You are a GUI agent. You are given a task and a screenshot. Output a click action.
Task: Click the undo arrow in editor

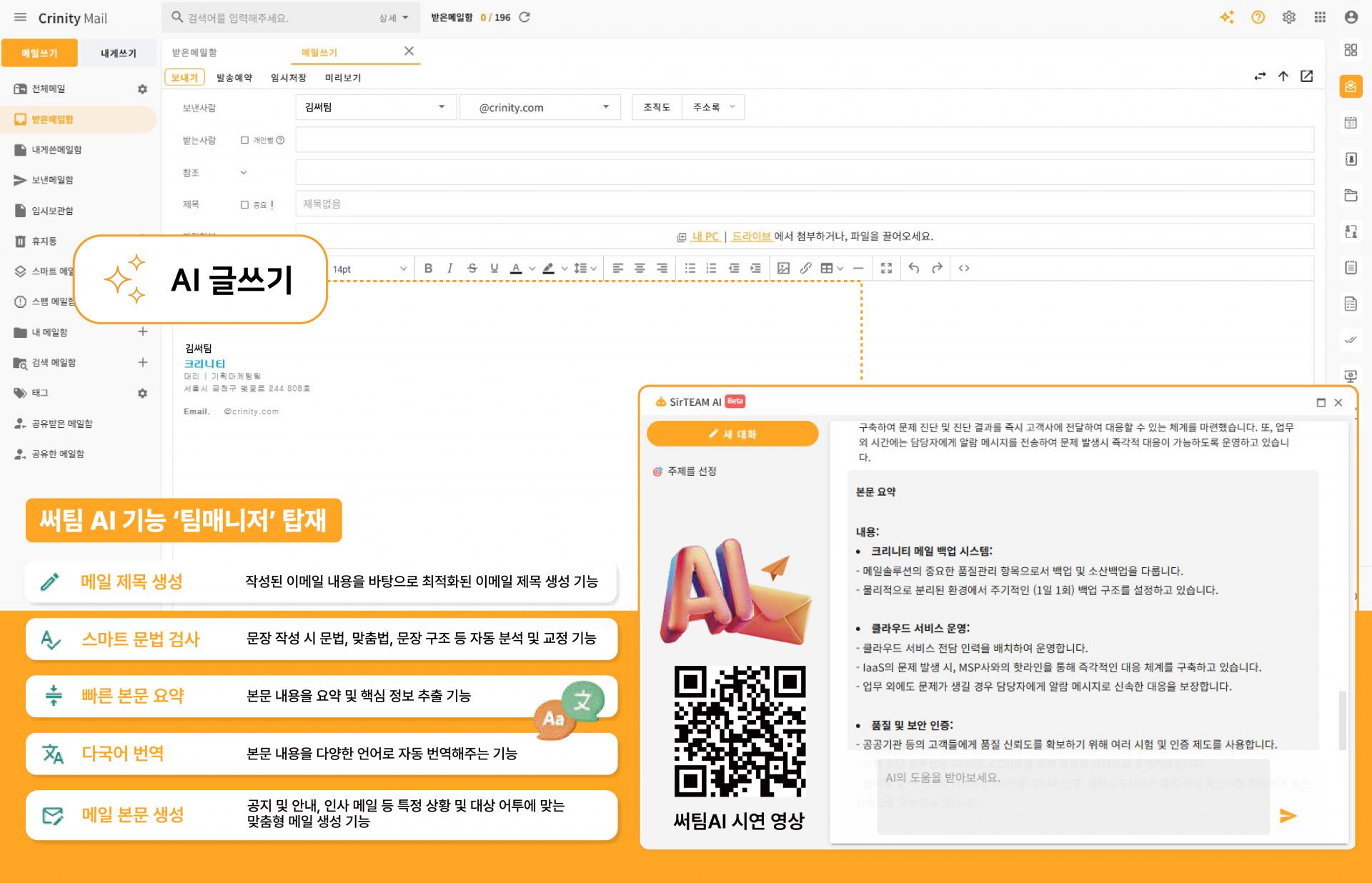coord(913,268)
